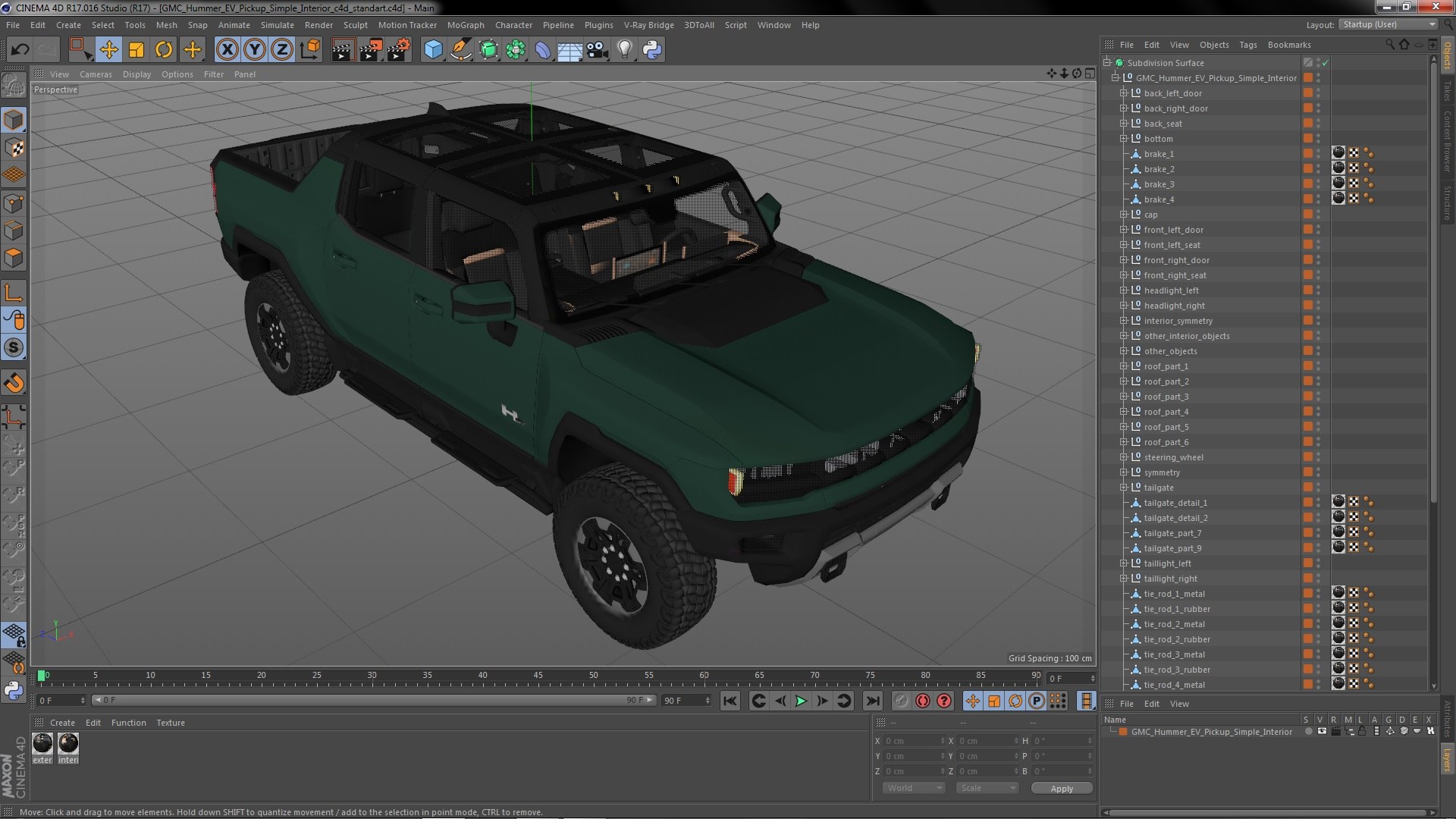Image resolution: width=1456 pixels, height=819 pixels.
Task: Switch to Texture mode
Action: (x=14, y=148)
